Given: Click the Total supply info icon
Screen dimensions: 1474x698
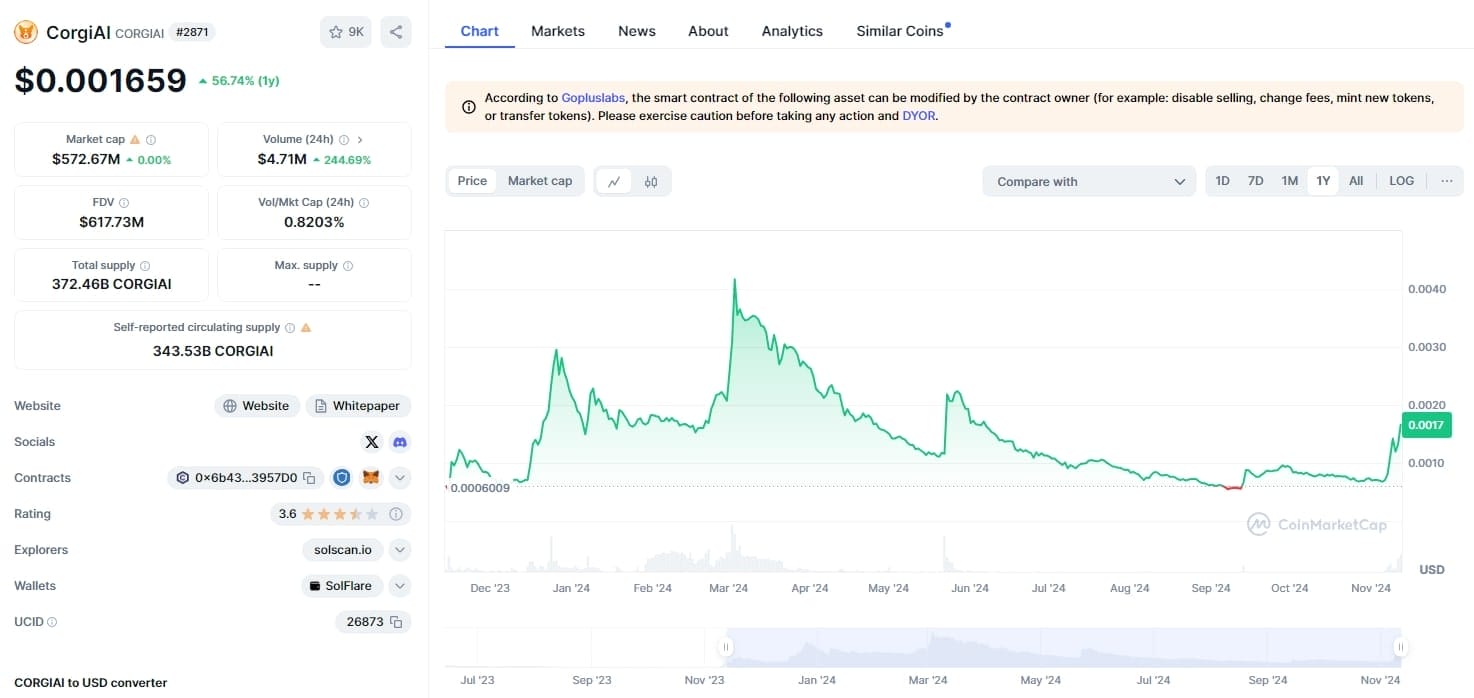Looking at the screenshot, I should 145,266.
